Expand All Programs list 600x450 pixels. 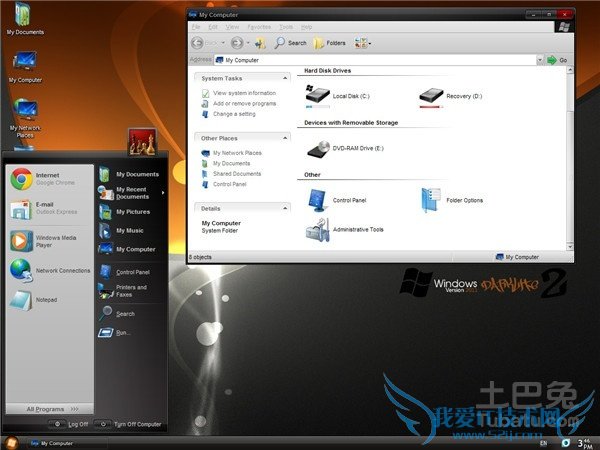tap(51, 409)
